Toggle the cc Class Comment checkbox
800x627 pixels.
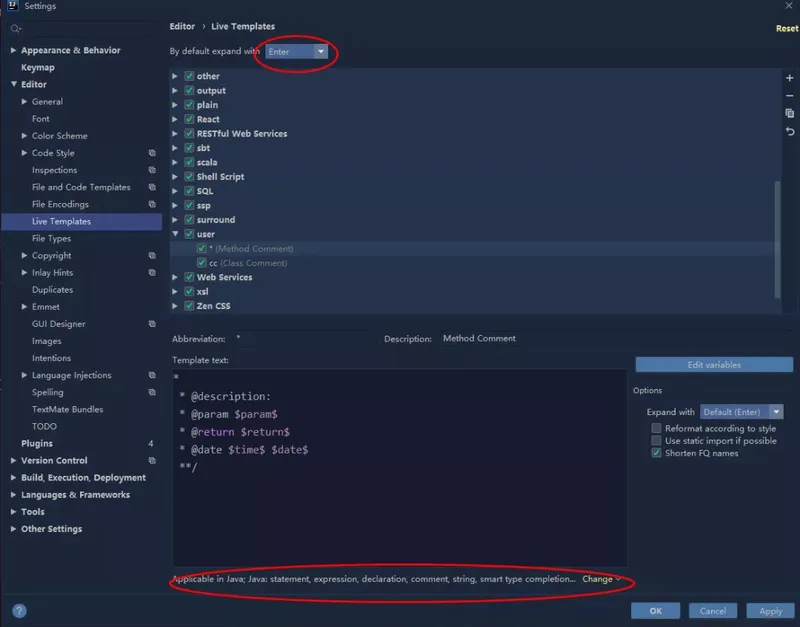[x=202, y=263]
